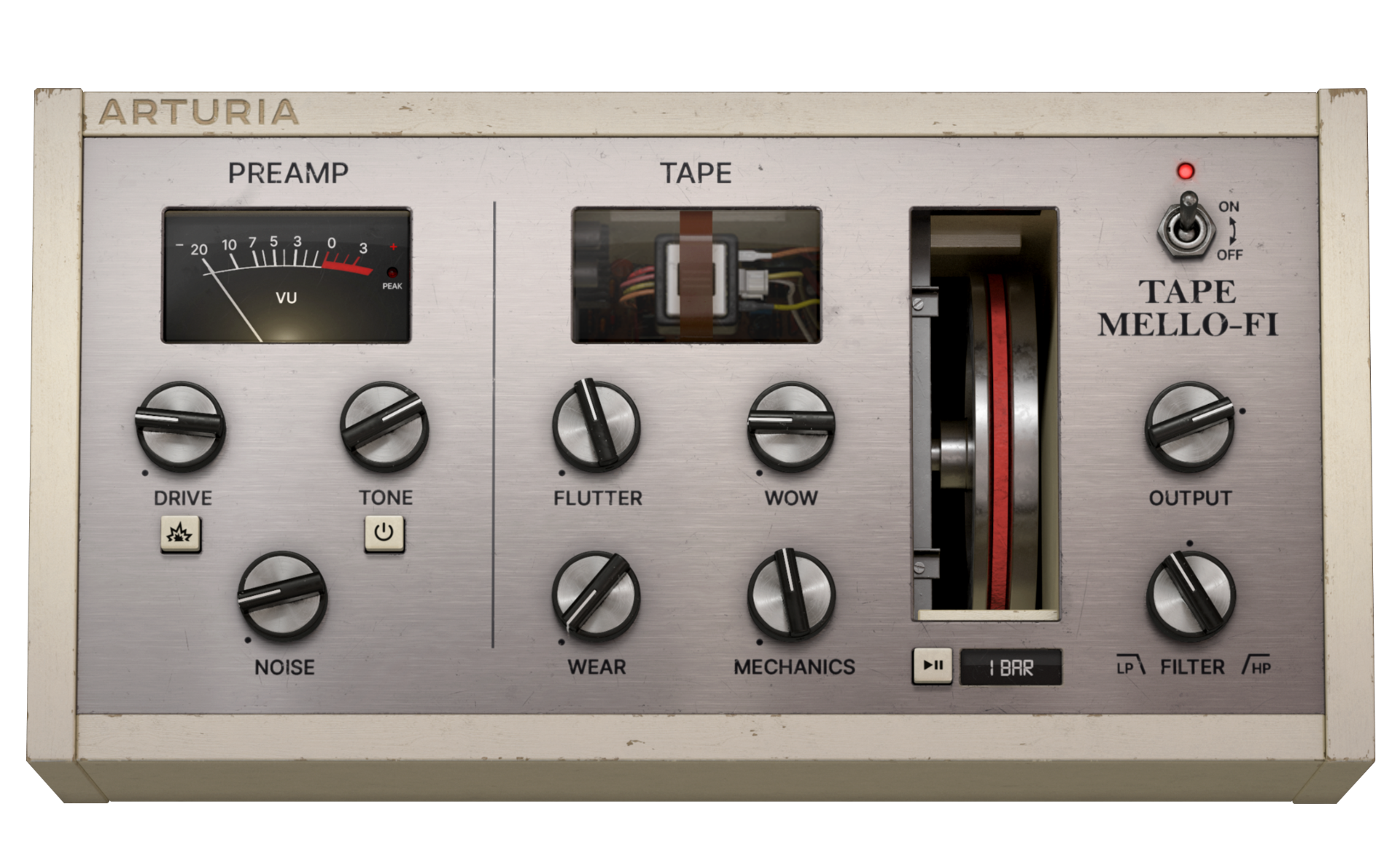Click the LP low-pass filter icon
The image size is (1400, 865).
[x=1131, y=665]
